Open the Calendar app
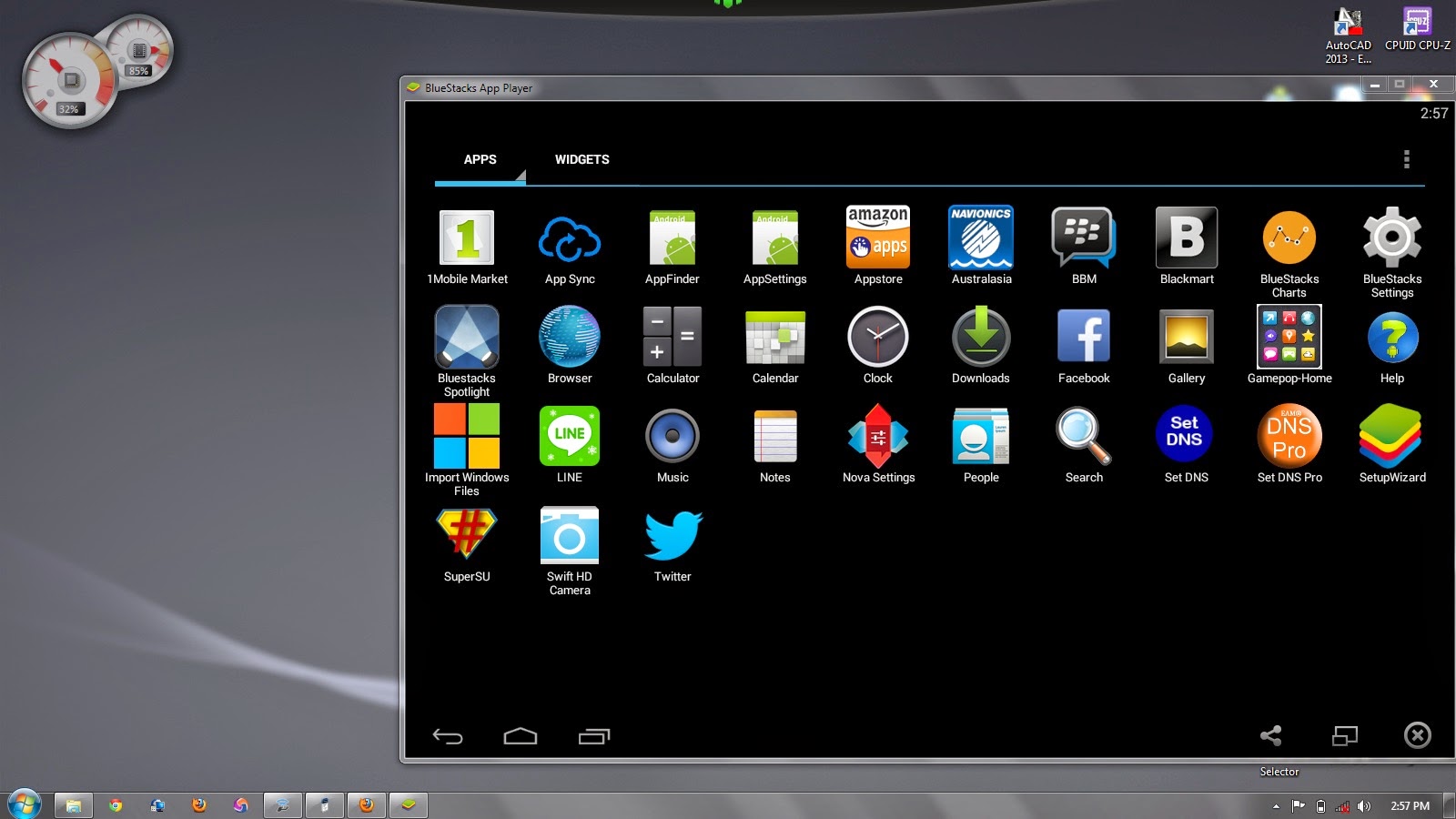This screenshot has width=1456, height=819. (x=775, y=337)
